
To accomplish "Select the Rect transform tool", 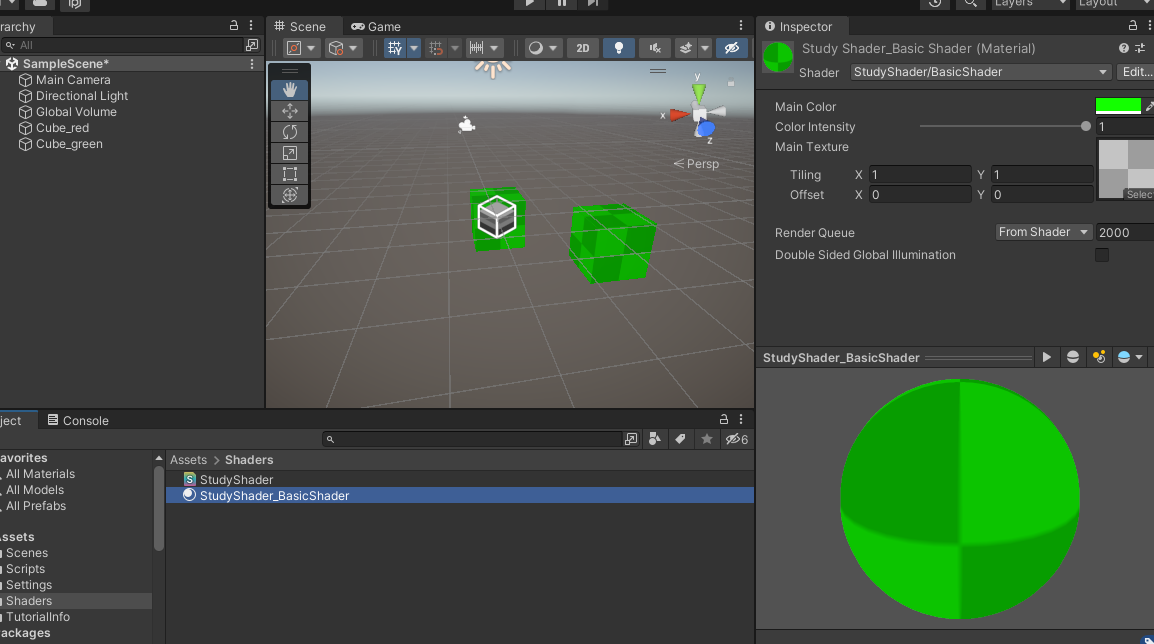I will (x=290, y=174).
